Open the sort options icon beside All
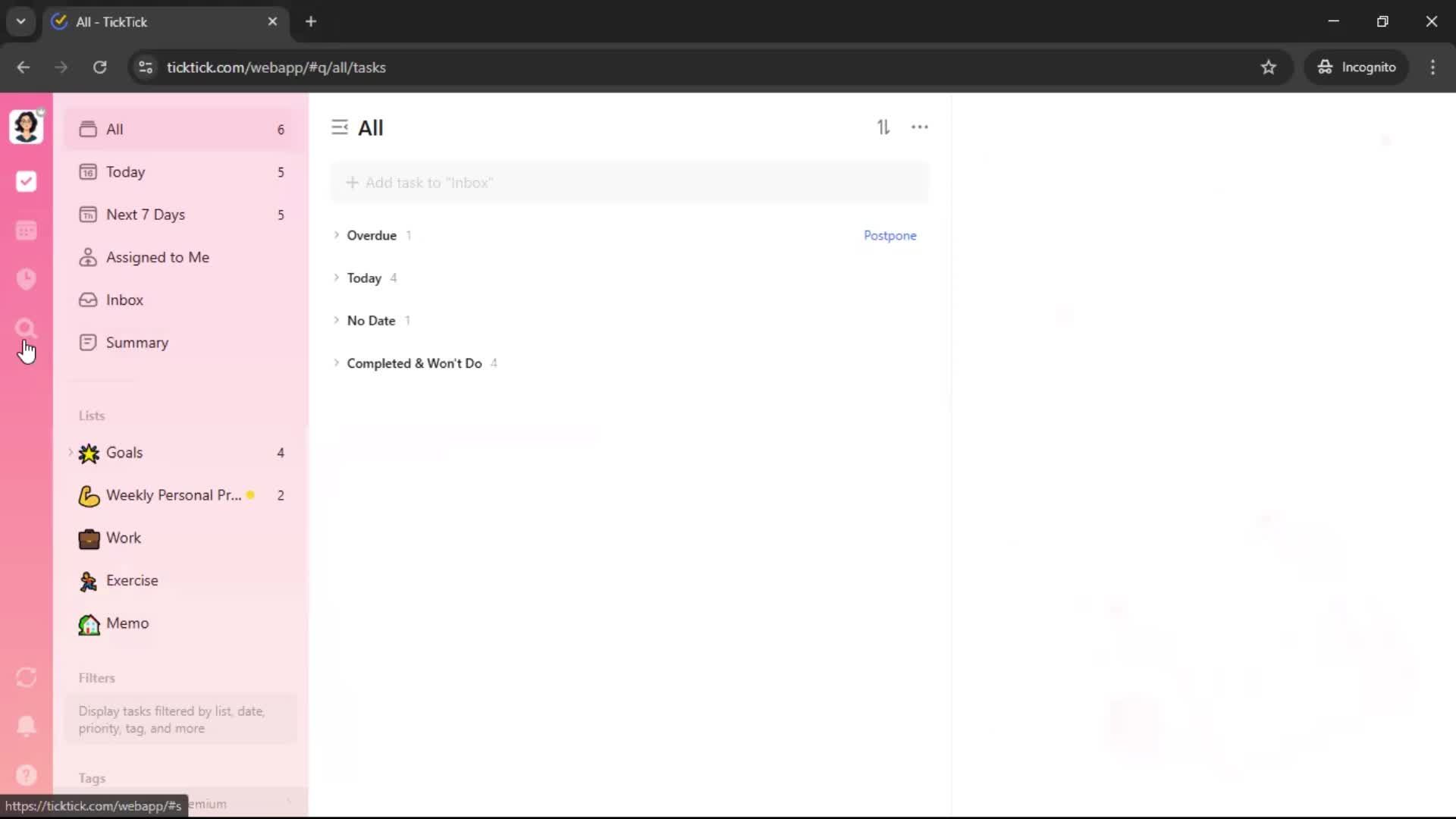1456x819 pixels. click(883, 127)
